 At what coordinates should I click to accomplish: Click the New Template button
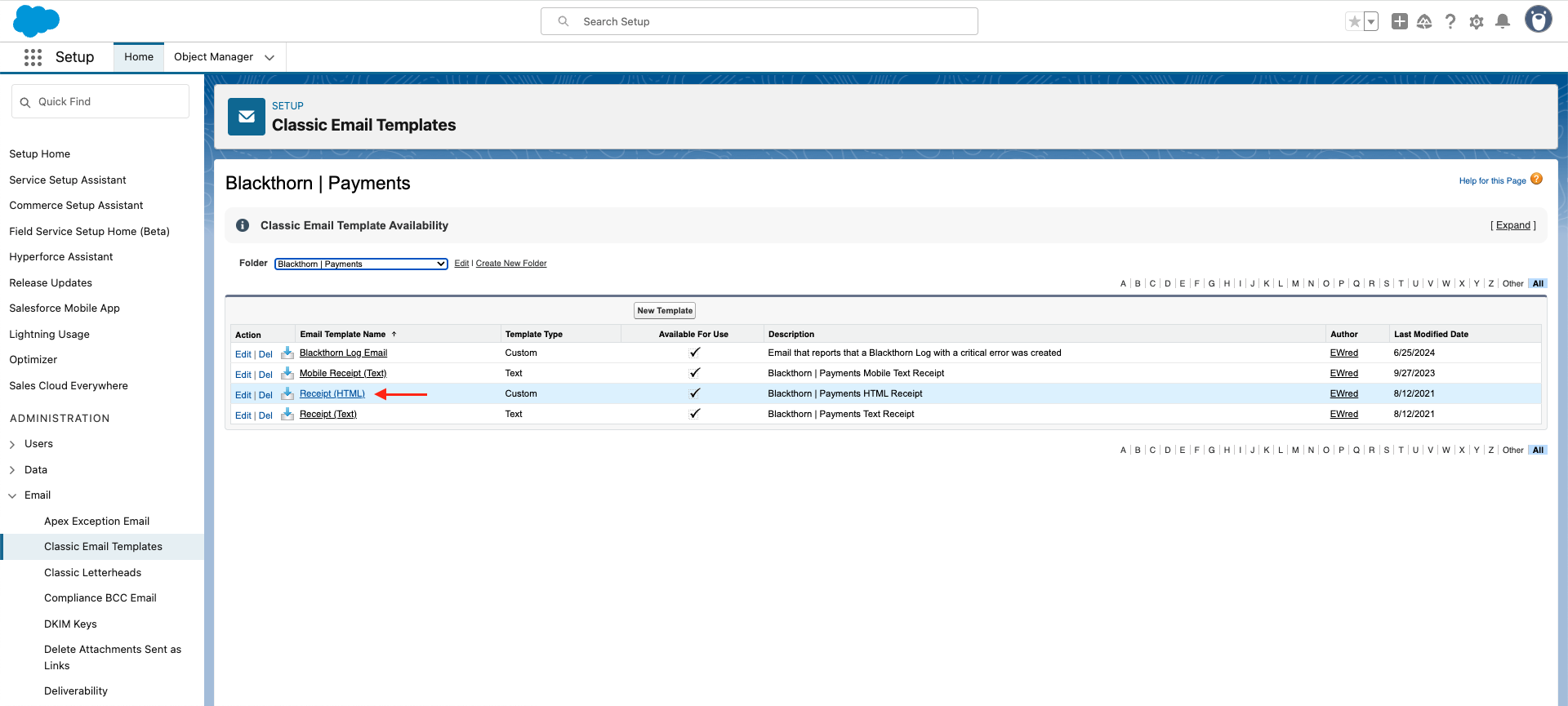[665, 311]
